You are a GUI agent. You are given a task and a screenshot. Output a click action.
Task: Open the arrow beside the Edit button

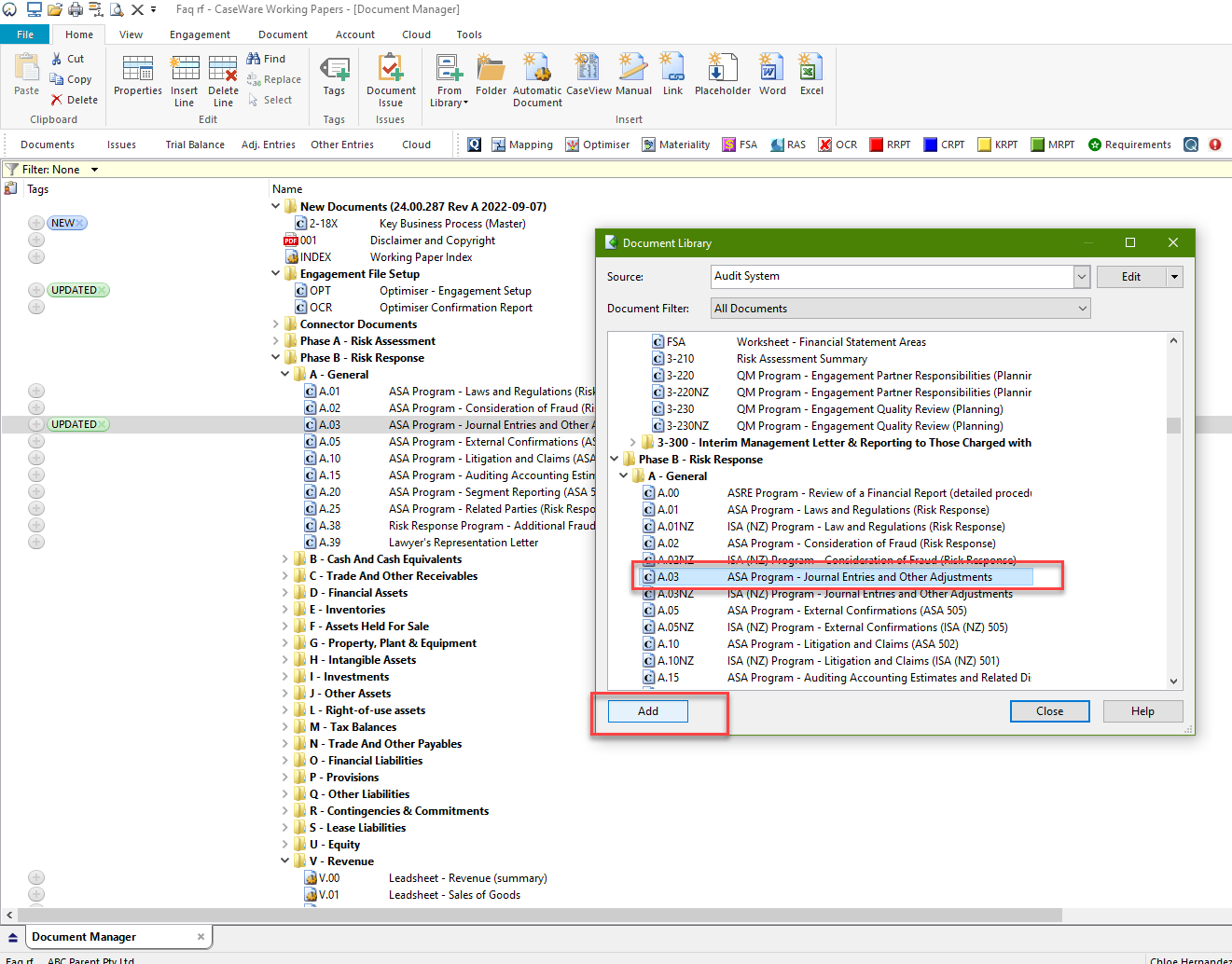pos(1174,277)
